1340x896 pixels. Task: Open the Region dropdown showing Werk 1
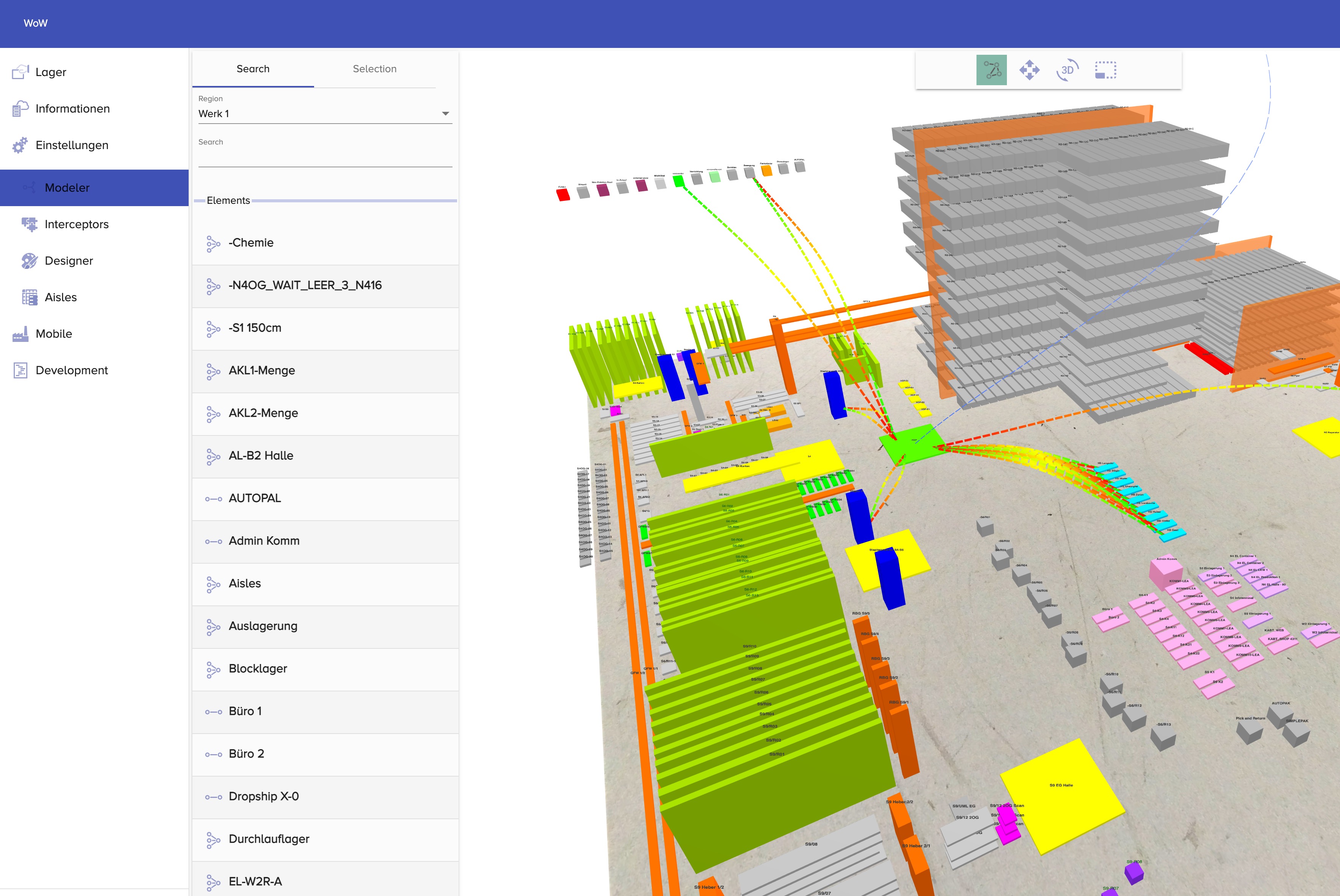[324, 114]
